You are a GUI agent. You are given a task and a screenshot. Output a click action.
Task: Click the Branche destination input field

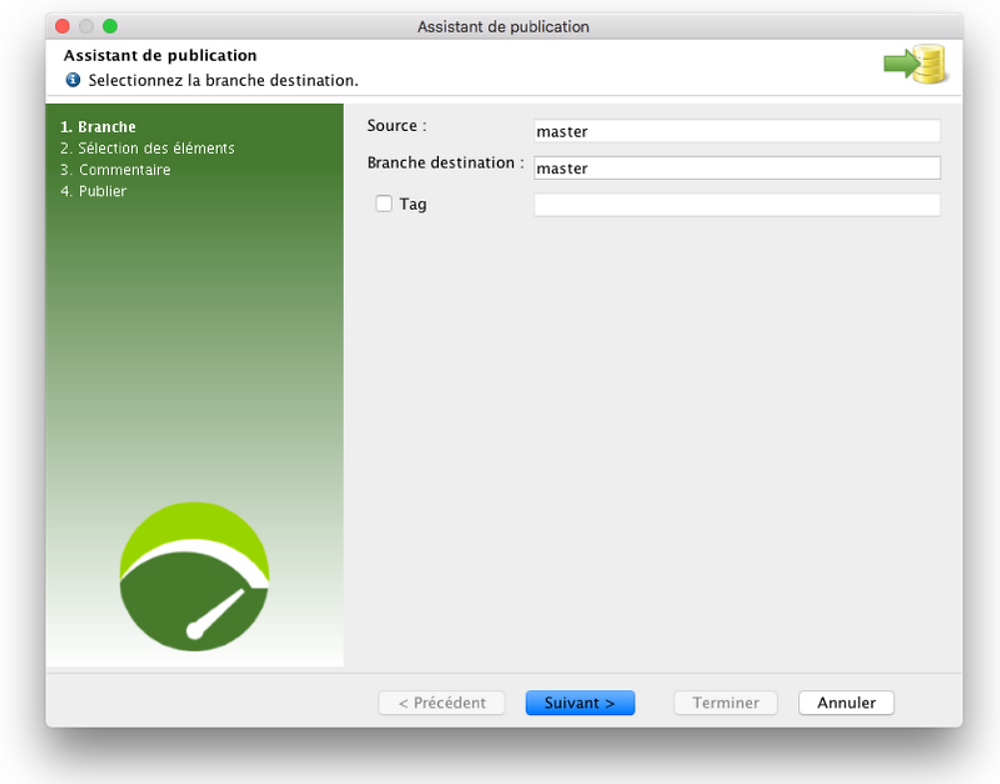click(x=737, y=168)
